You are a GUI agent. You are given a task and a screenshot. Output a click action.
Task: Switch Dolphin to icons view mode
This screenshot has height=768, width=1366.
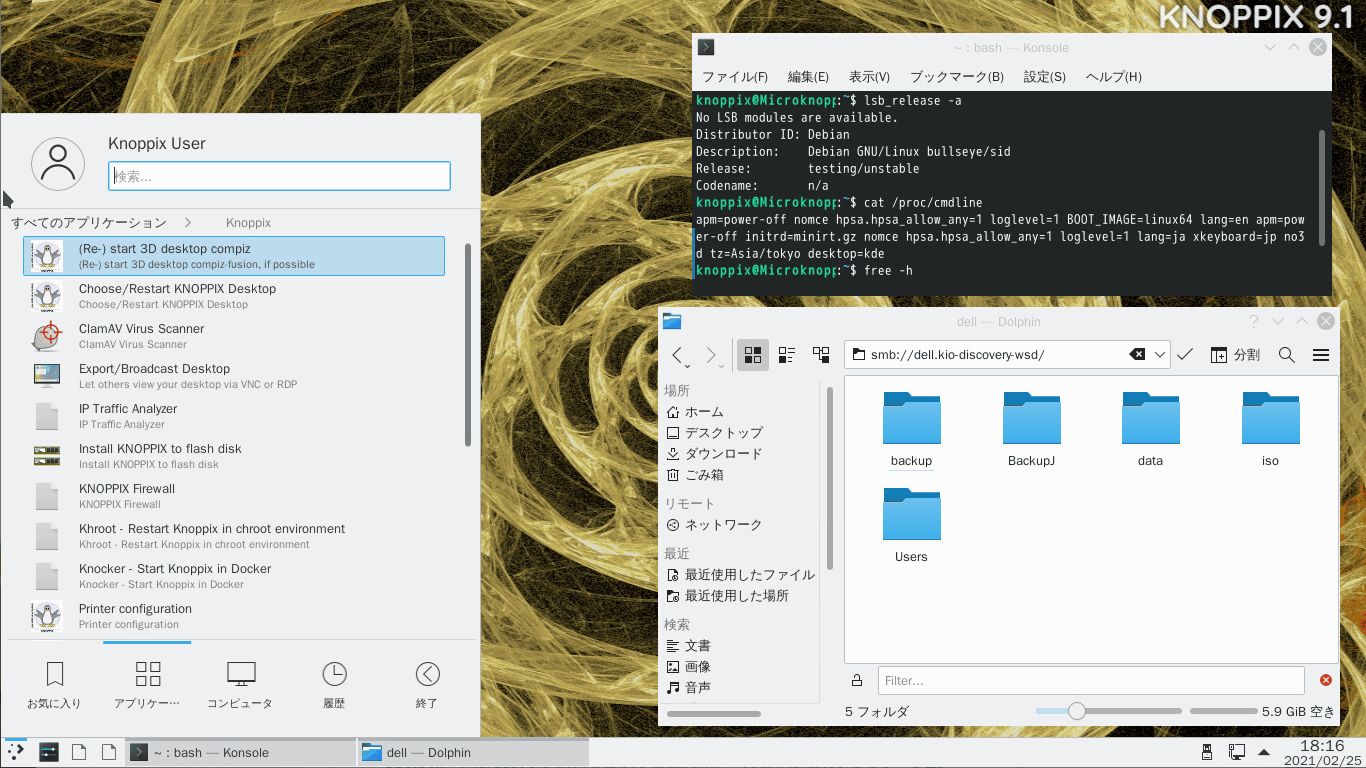coord(753,354)
